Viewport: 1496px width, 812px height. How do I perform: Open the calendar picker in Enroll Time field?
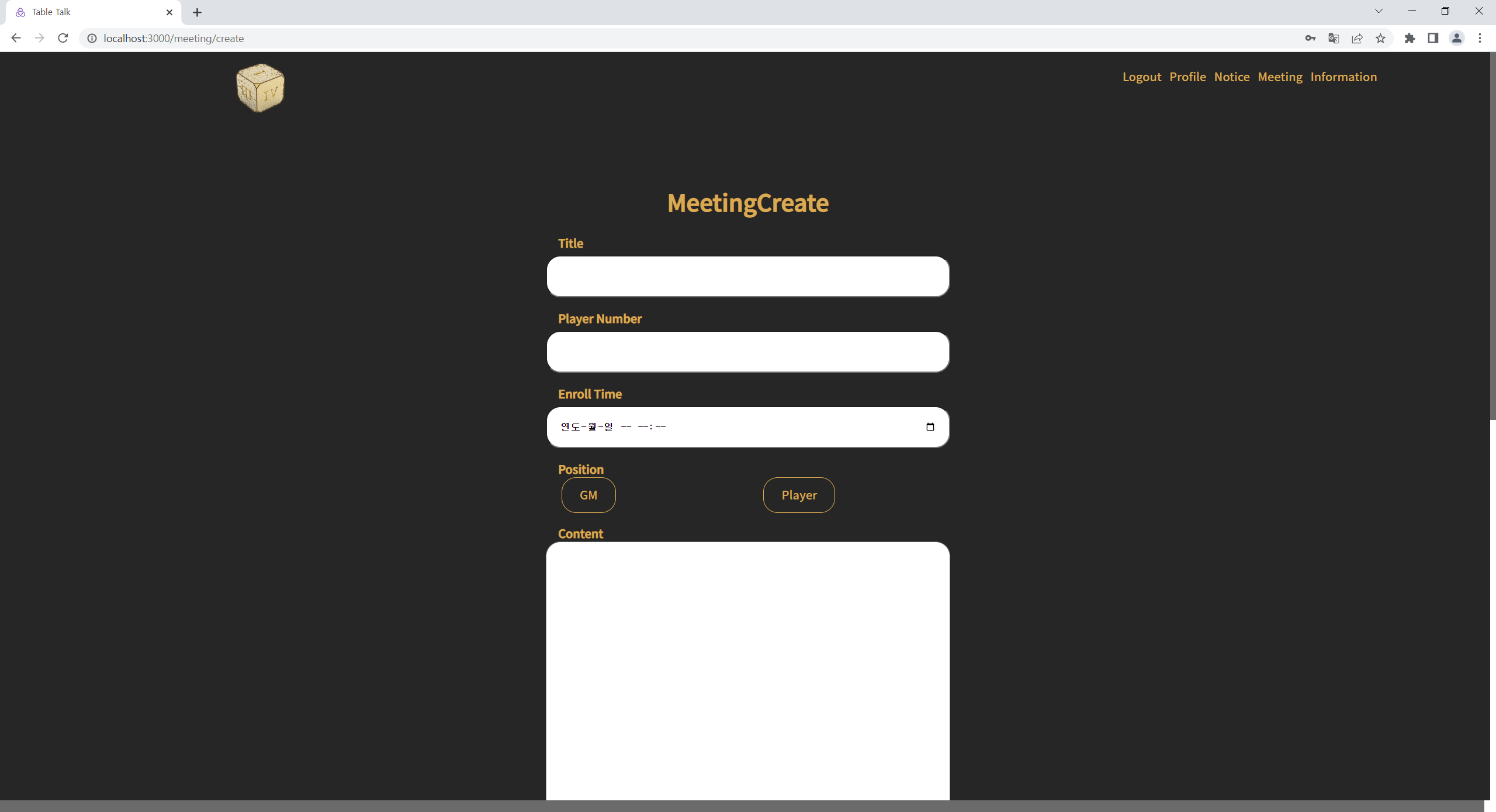pos(930,426)
